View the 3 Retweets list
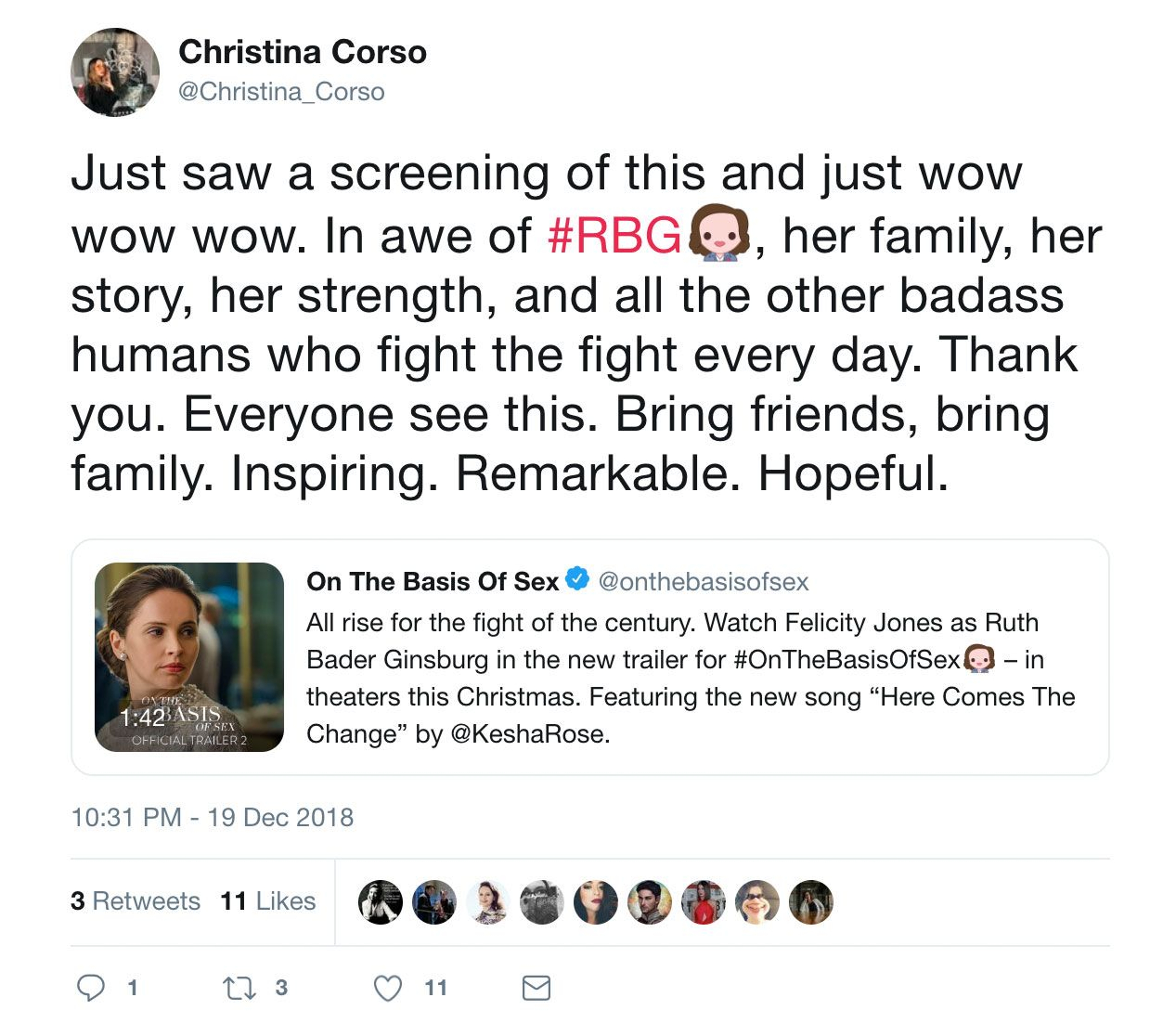Image resolution: width=1176 pixels, height=1036 pixels. 135,901
